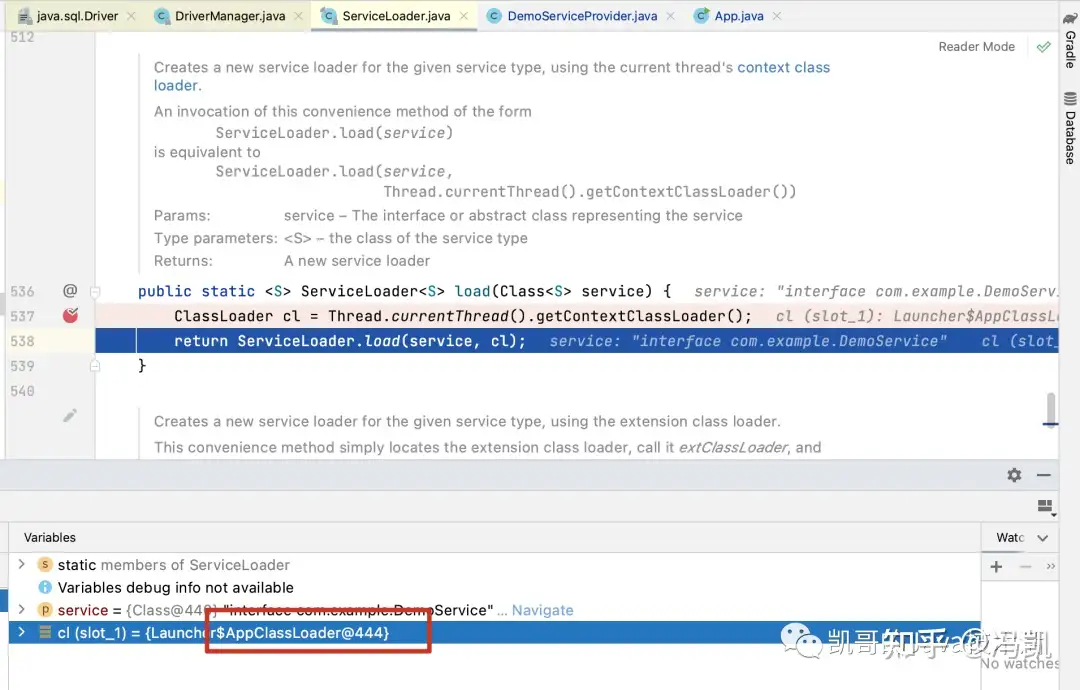The width and height of the screenshot is (1080, 690).
Task: Click the Reader Mode button
Action: (976, 47)
